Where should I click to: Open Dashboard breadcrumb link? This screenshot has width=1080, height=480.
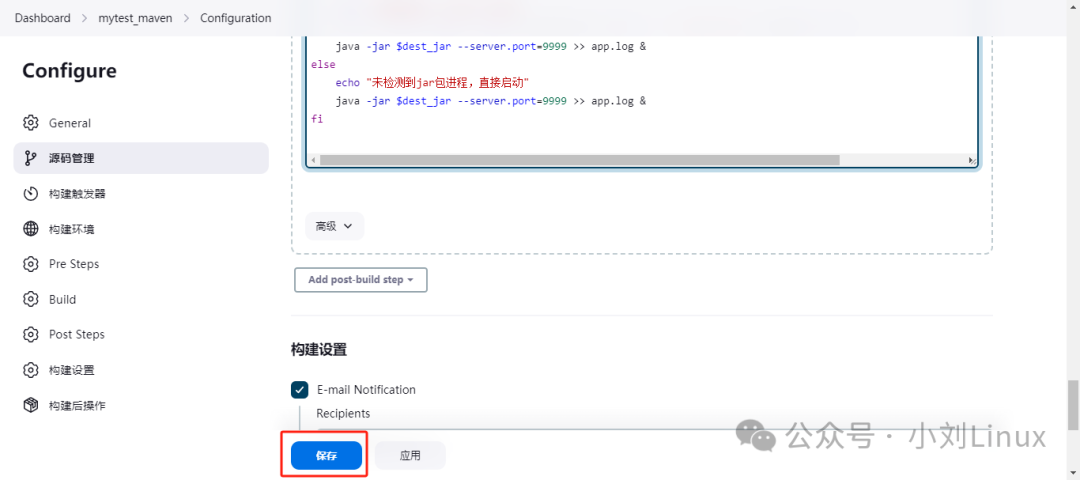pos(43,18)
